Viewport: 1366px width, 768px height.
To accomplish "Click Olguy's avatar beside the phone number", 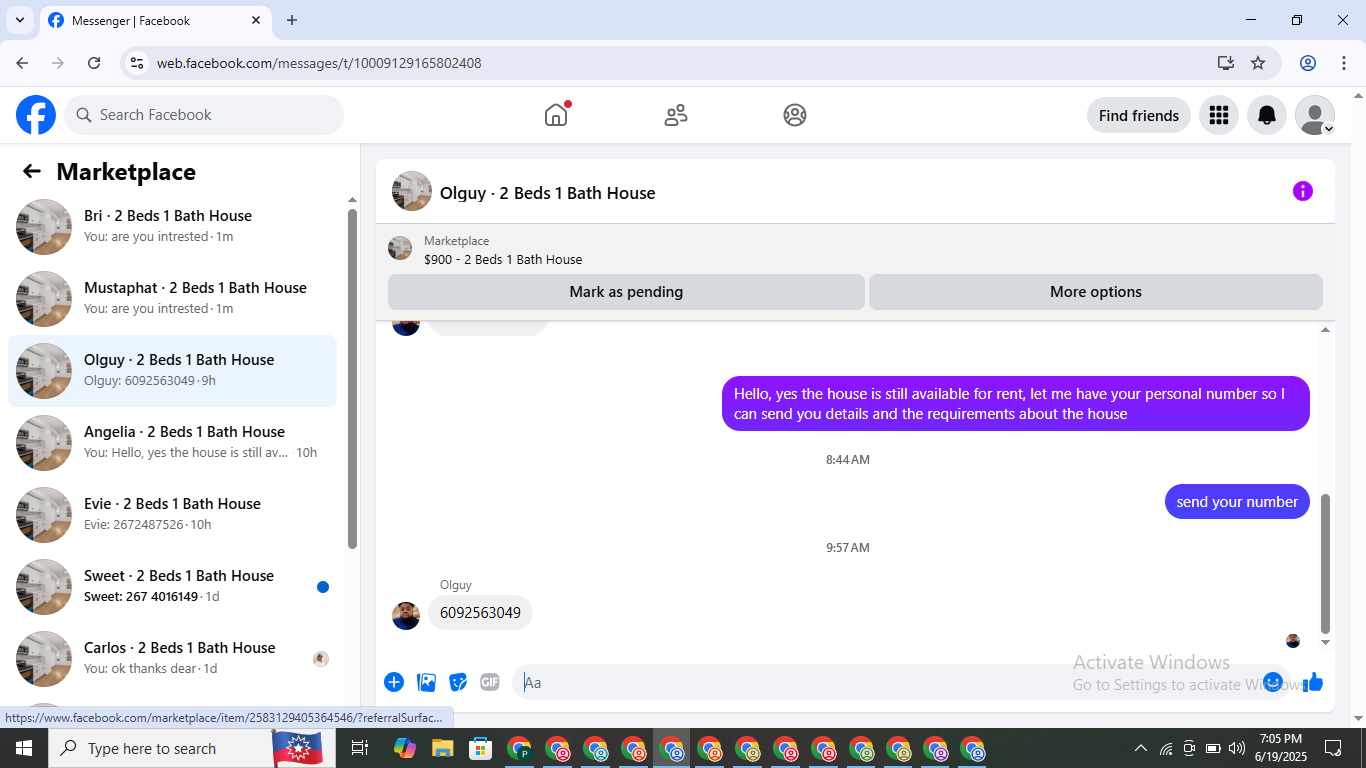I will click(x=406, y=616).
